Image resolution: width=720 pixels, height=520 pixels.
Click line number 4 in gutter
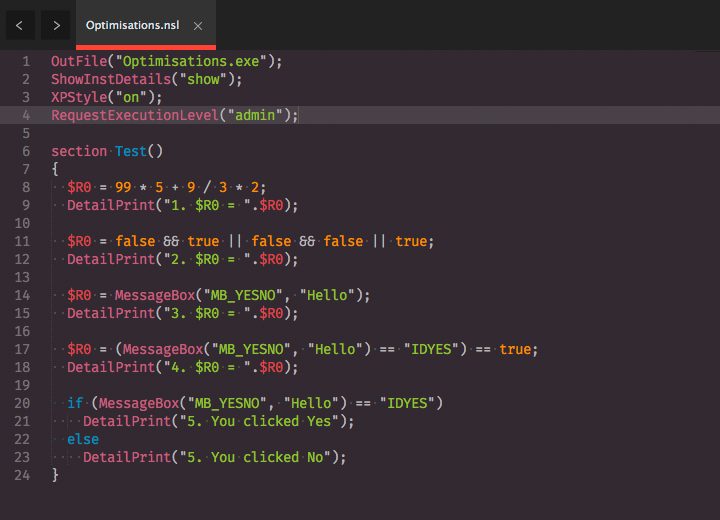tap(26, 115)
